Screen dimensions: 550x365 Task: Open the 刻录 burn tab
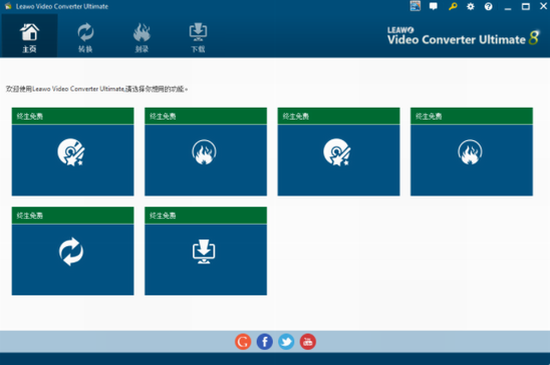(141, 36)
